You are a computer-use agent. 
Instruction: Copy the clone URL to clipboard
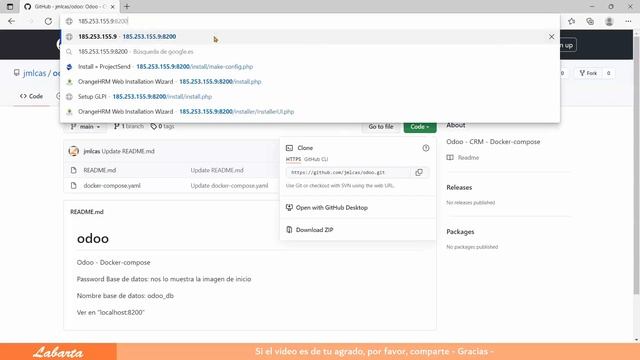coord(419,173)
